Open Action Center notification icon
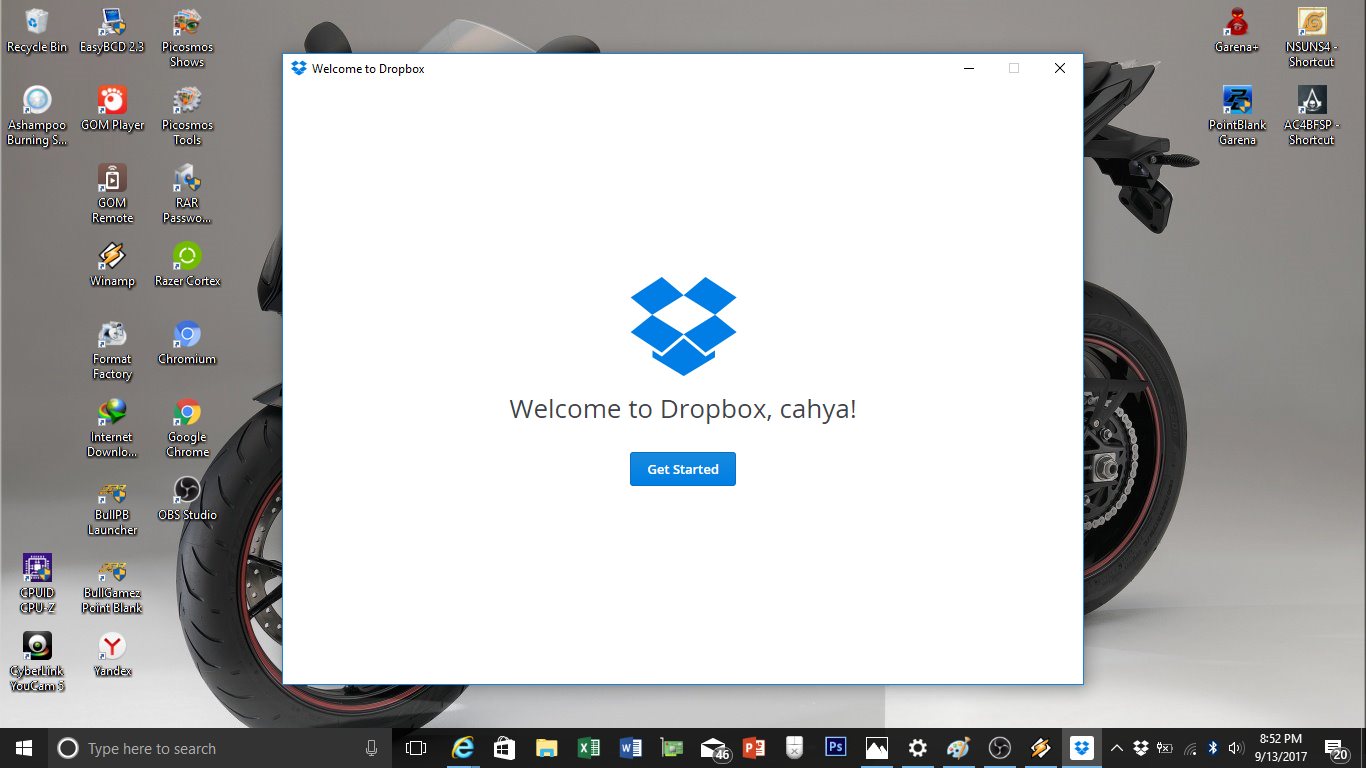Screen dimensions: 1366x768 point(1337,748)
